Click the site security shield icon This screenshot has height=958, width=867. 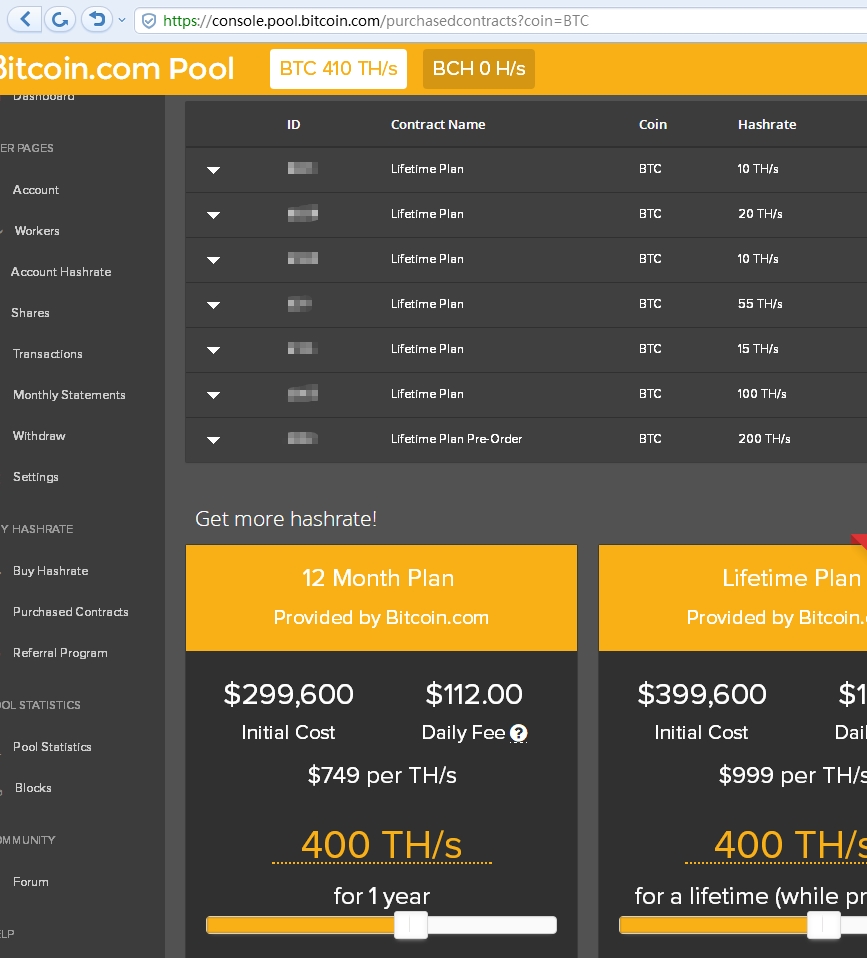[148, 21]
